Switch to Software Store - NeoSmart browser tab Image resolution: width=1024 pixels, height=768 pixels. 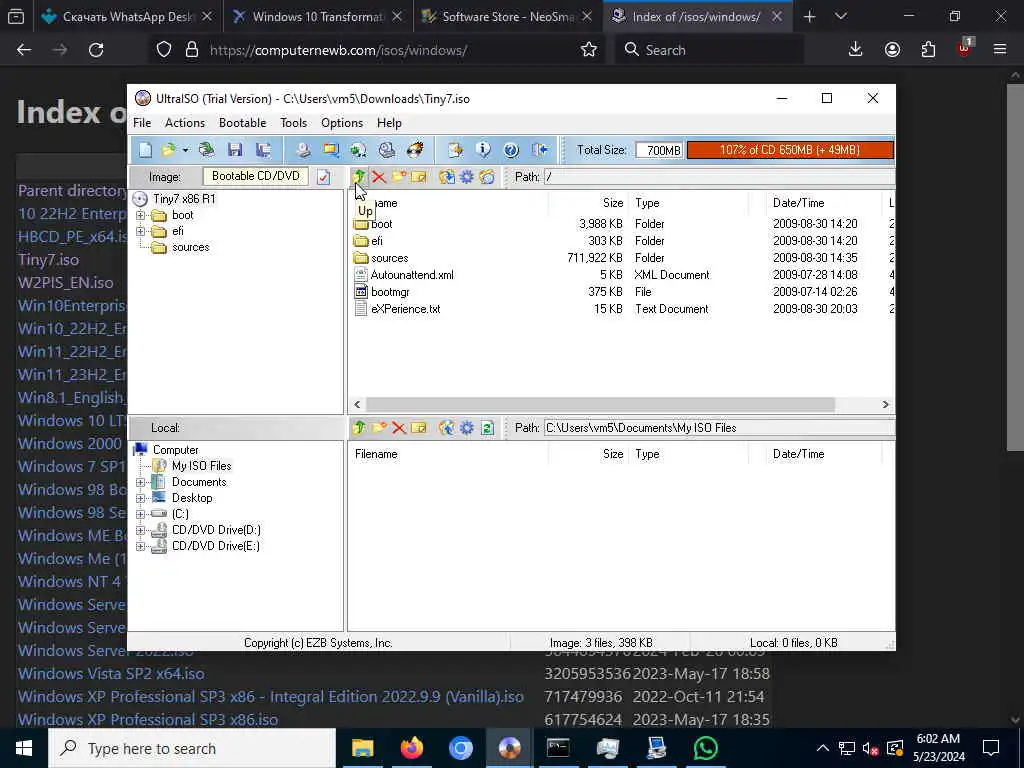click(508, 17)
